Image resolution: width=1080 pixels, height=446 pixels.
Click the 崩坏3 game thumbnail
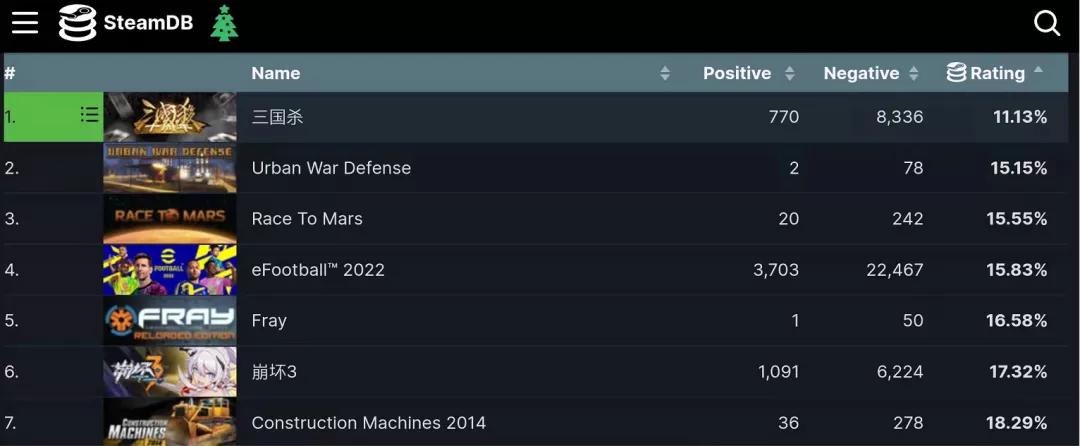(170, 372)
